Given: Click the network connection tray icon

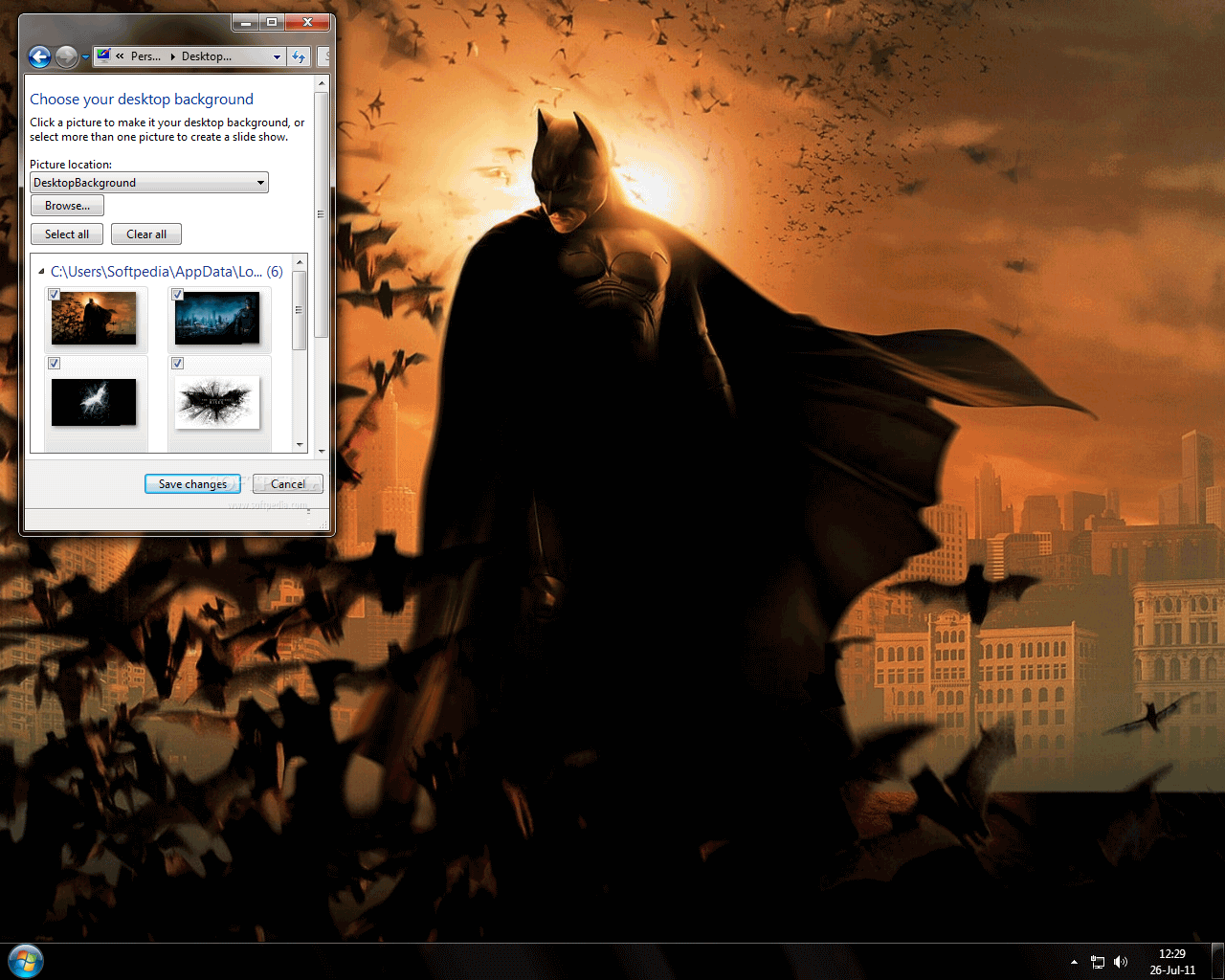Looking at the screenshot, I should tap(1098, 962).
